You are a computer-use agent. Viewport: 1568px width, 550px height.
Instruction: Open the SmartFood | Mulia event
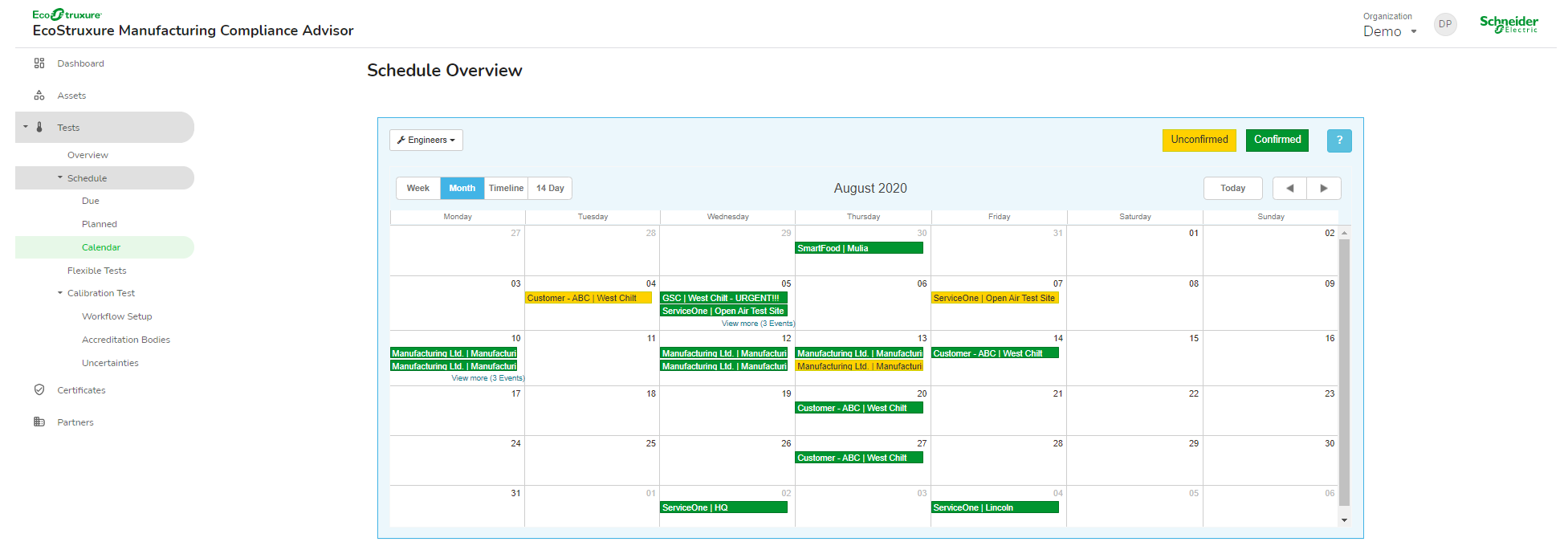click(x=859, y=248)
